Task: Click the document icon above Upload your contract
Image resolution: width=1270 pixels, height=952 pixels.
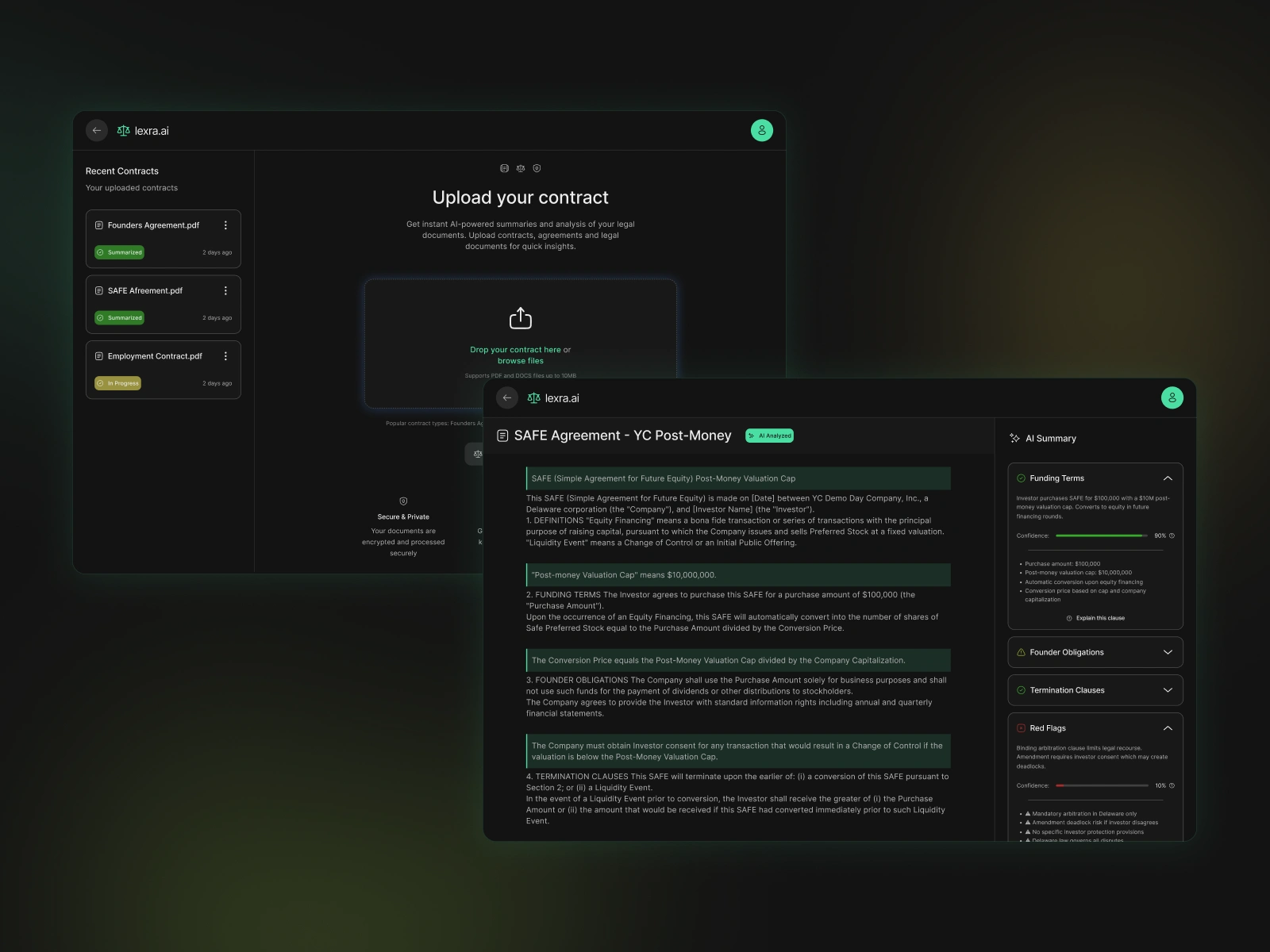Action: pyautogui.click(x=504, y=168)
